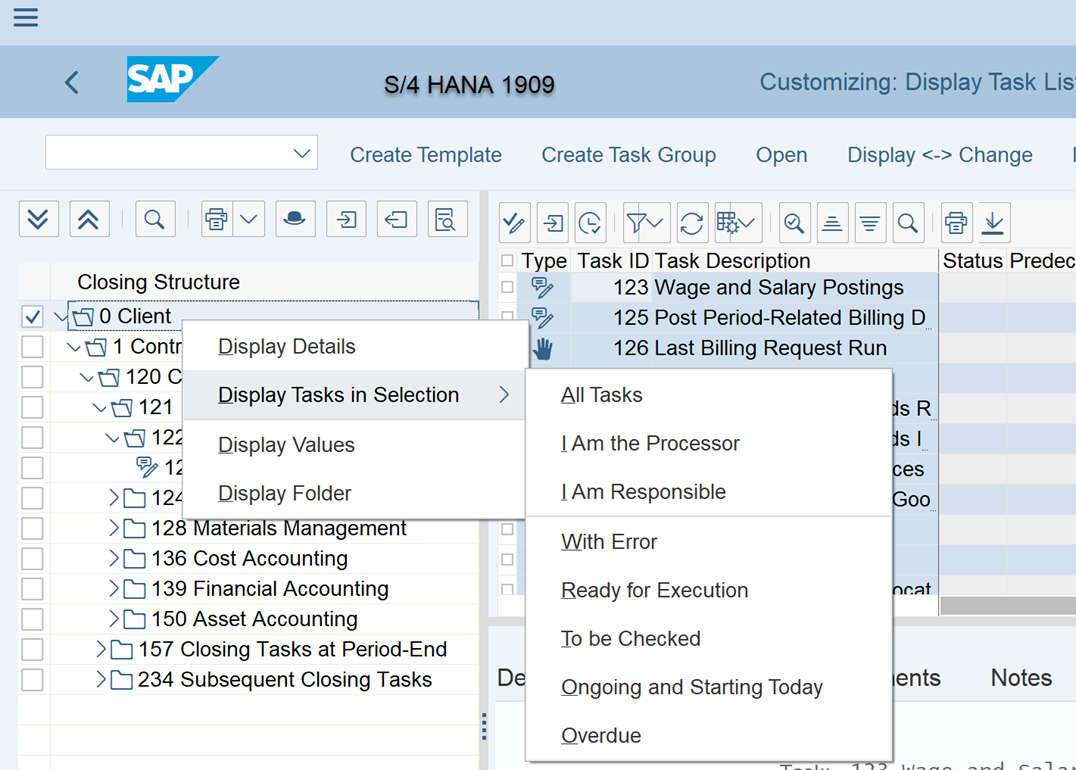Image resolution: width=1076 pixels, height=770 pixels.
Task: Open the command field dropdown
Action: click(301, 154)
